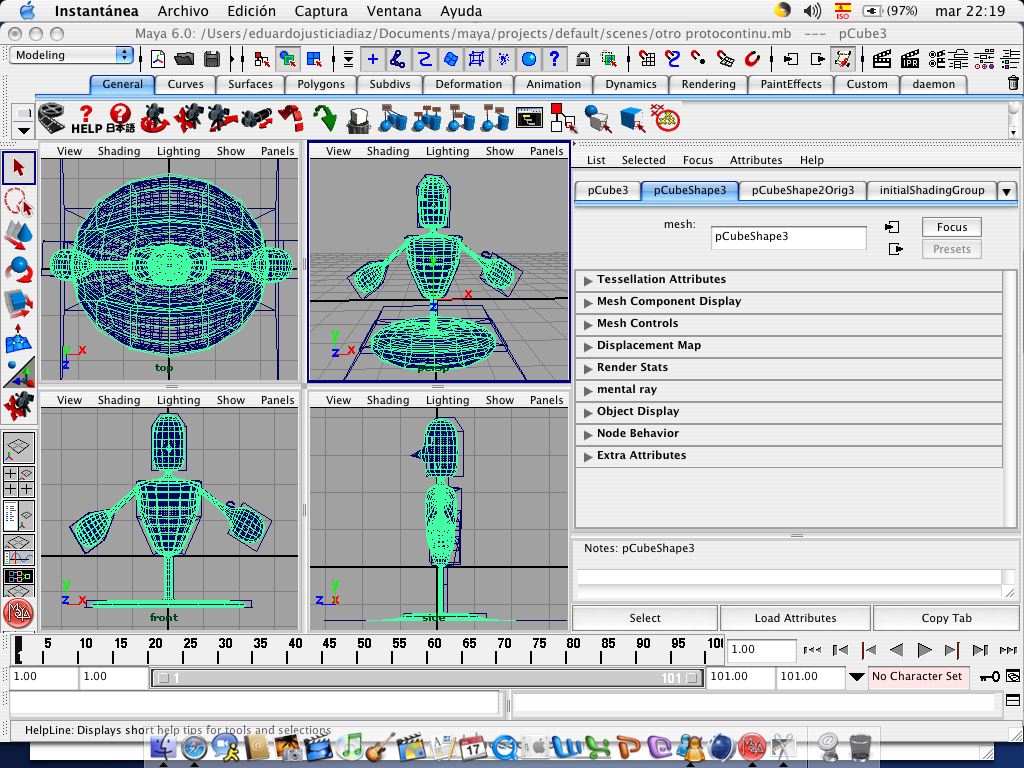Open the Japanese help shelf button
This screenshot has width=1024, height=768.
pyautogui.click(x=120, y=120)
